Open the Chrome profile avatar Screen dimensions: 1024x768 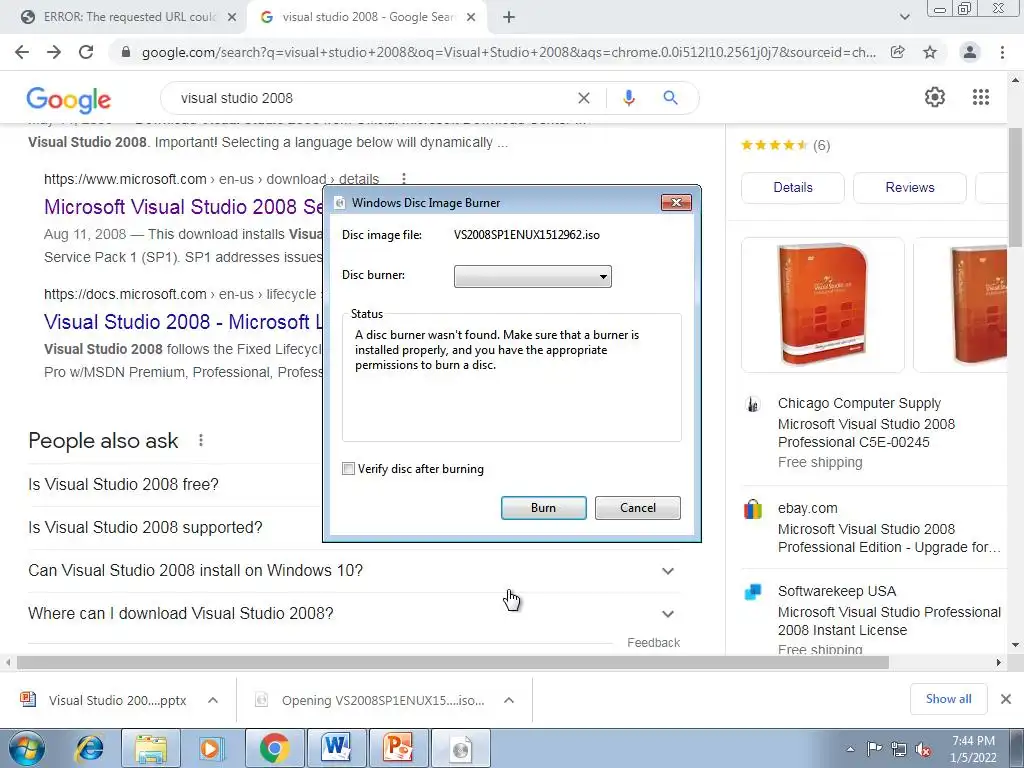(x=970, y=52)
